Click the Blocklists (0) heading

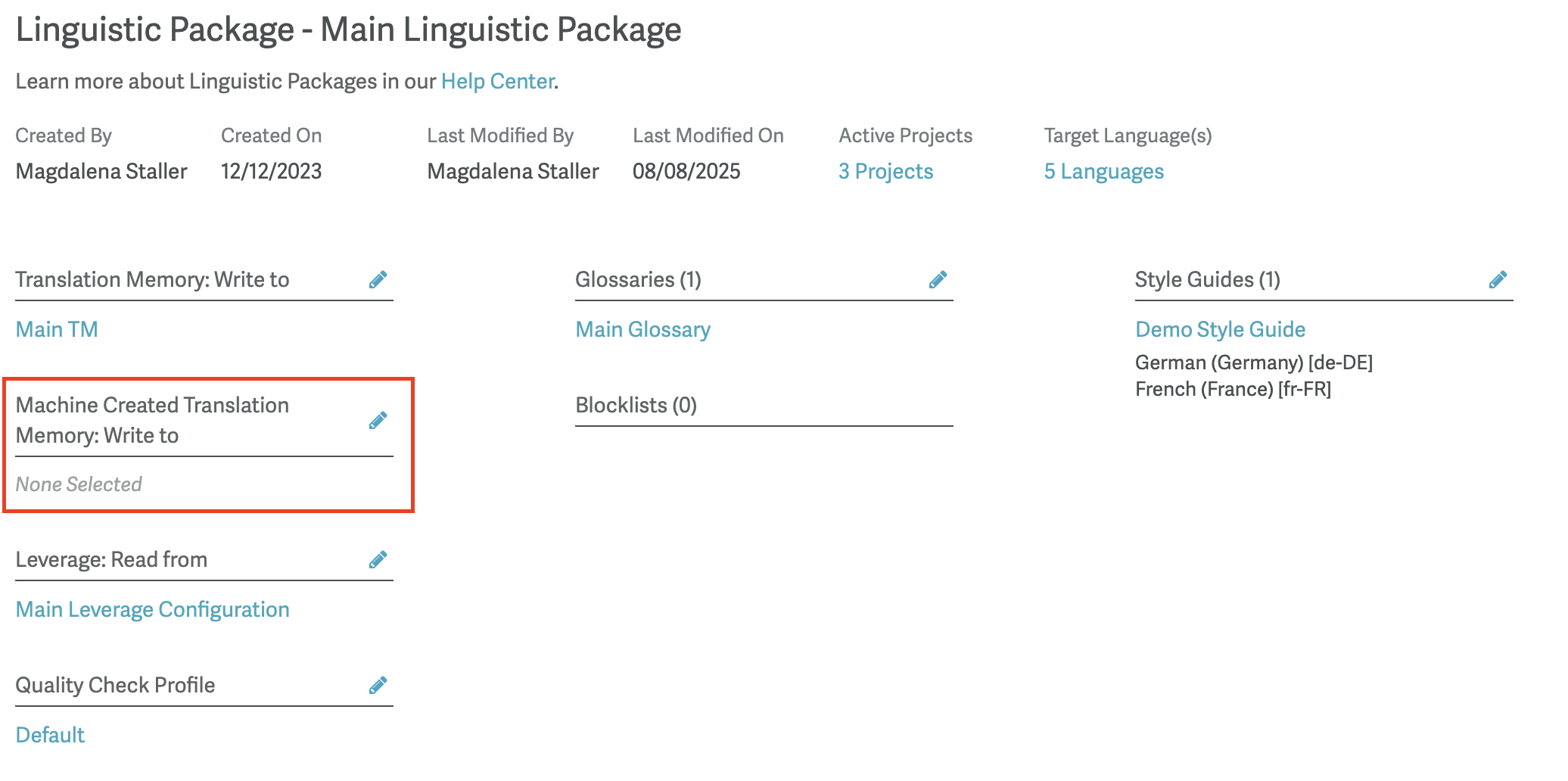(x=636, y=406)
